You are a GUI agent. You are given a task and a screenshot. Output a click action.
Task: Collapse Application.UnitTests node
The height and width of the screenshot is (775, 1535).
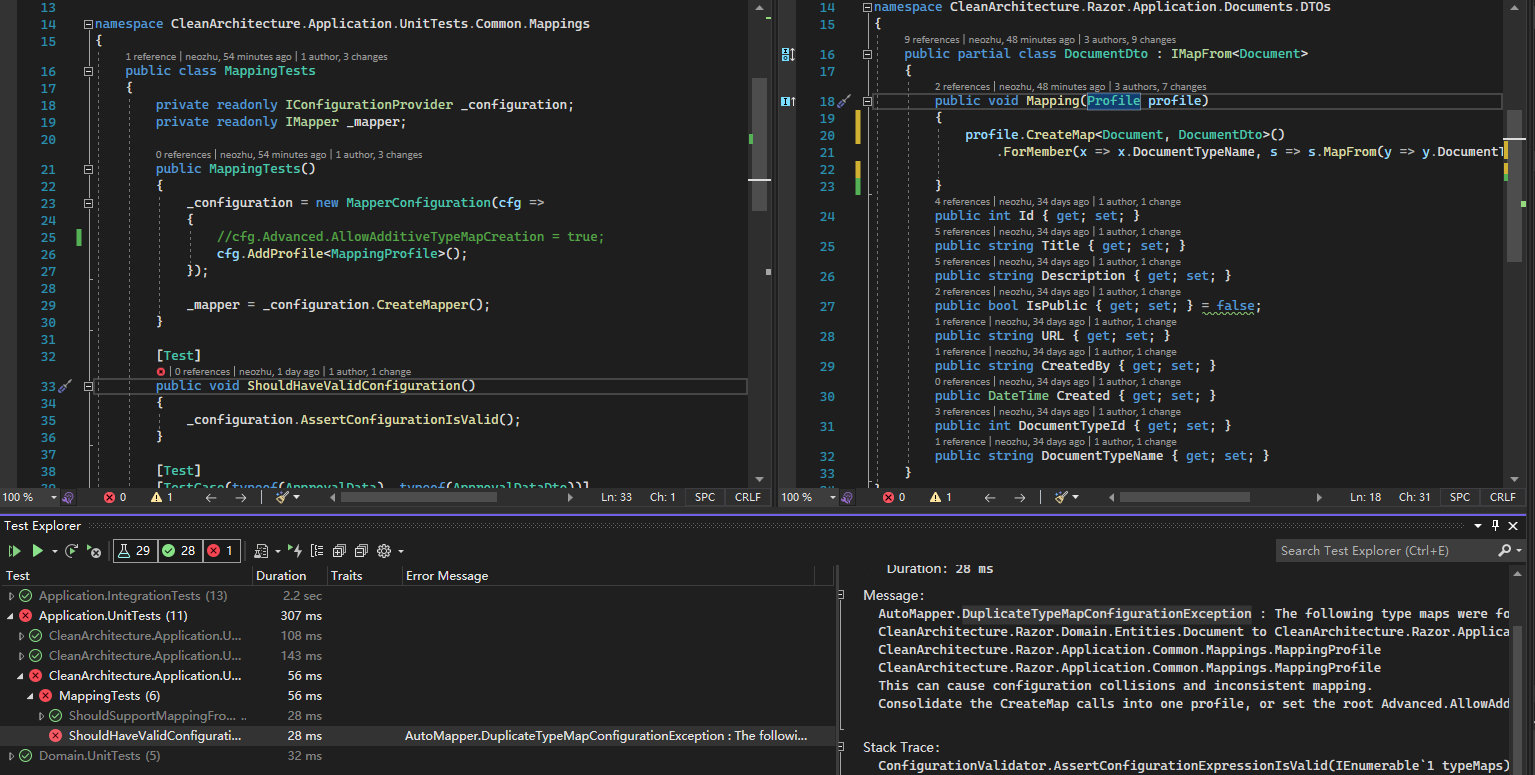(x=11, y=616)
